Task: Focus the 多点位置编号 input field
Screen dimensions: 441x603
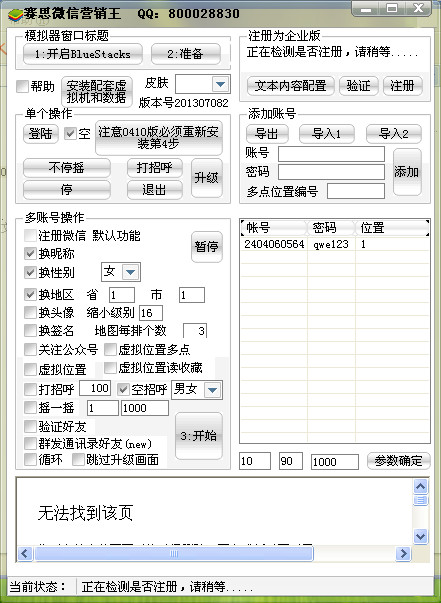Action: click(x=356, y=191)
